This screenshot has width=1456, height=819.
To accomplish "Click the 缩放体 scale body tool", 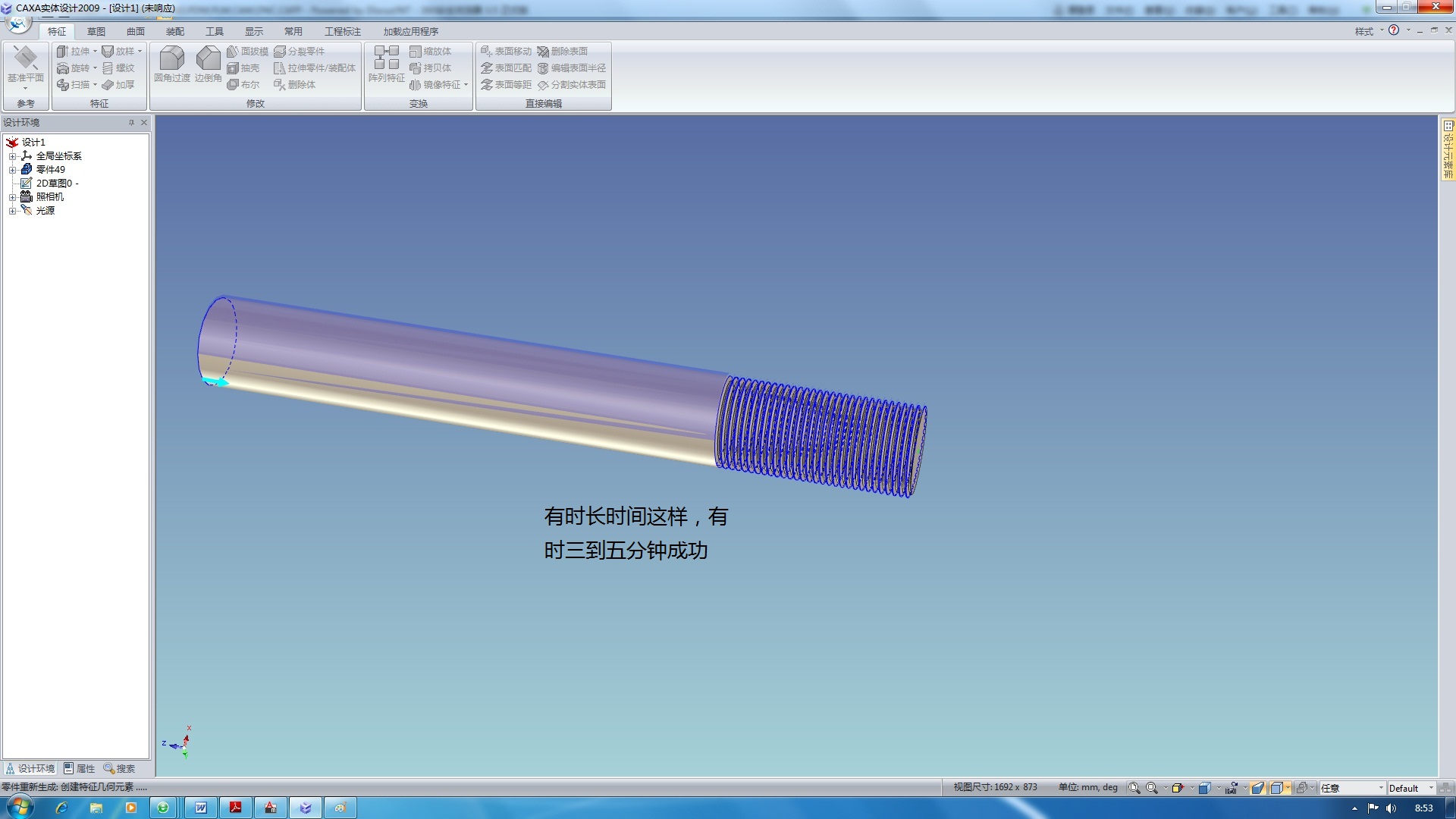I will [x=430, y=51].
